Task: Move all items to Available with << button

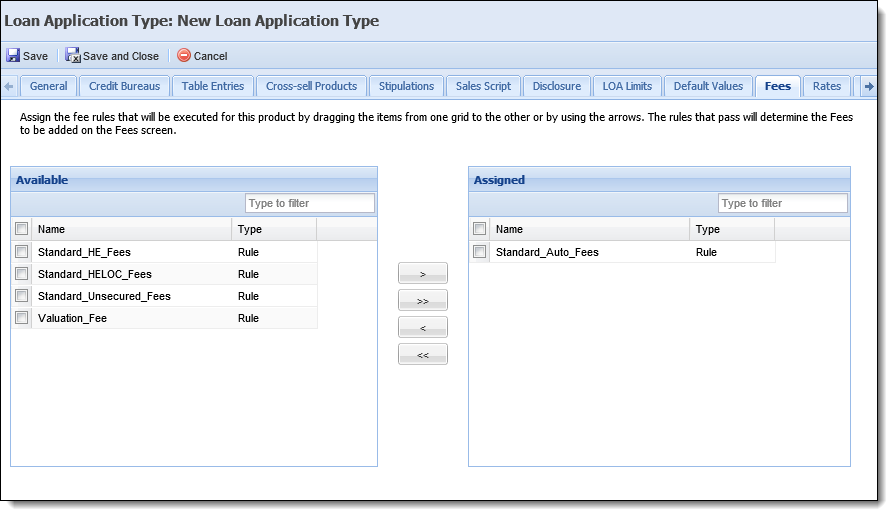Action: pyautogui.click(x=423, y=354)
